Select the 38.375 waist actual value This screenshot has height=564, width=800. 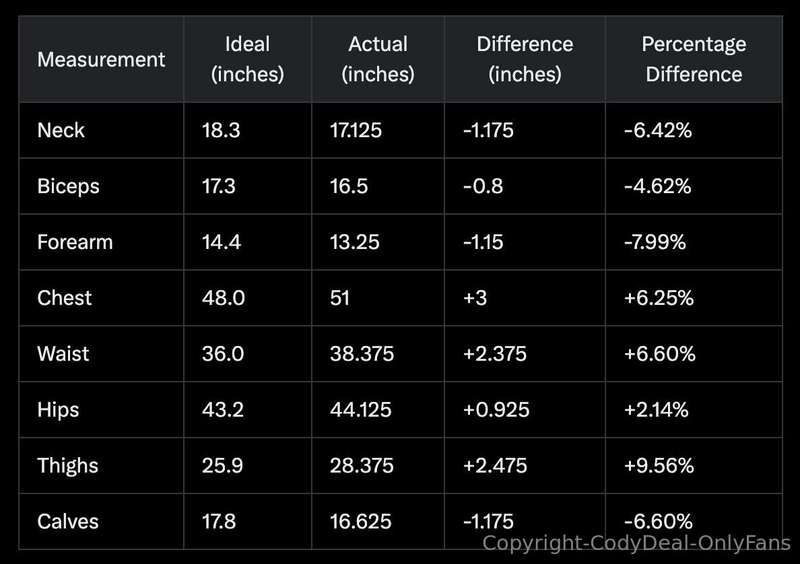point(362,354)
